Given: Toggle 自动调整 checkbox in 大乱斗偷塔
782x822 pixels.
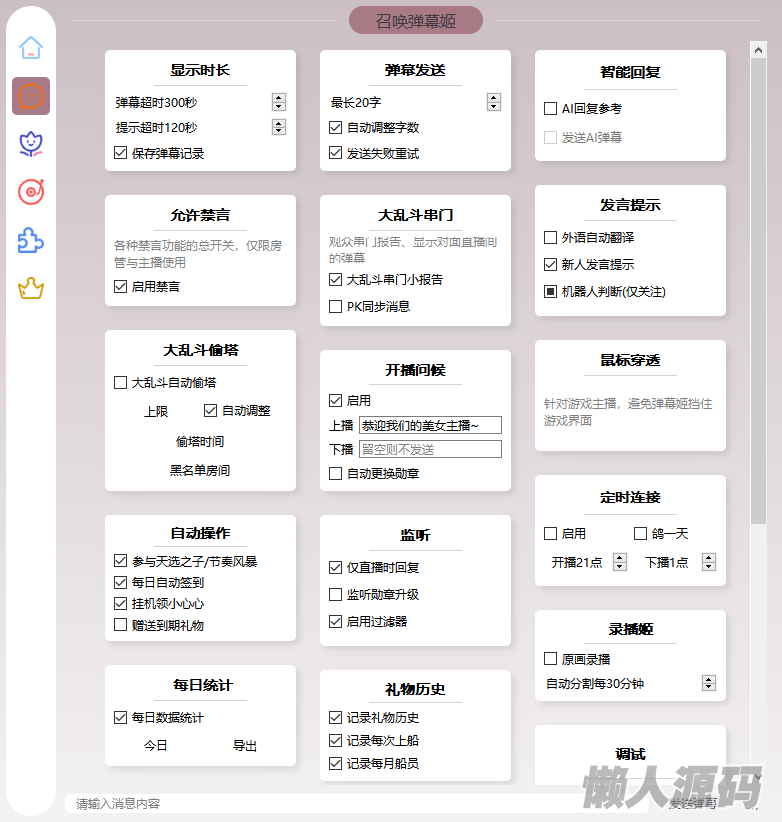Looking at the screenshot, I should click(210, 410).
